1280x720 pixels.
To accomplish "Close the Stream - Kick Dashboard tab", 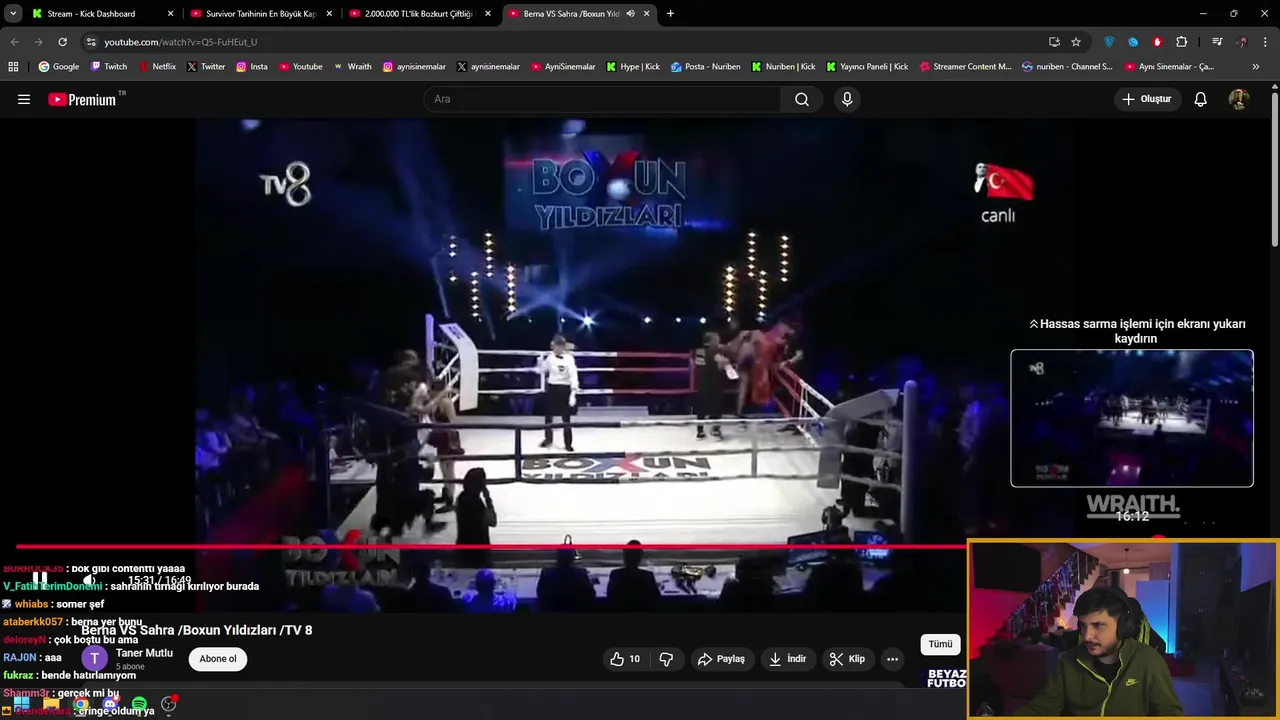I will 170,14.
